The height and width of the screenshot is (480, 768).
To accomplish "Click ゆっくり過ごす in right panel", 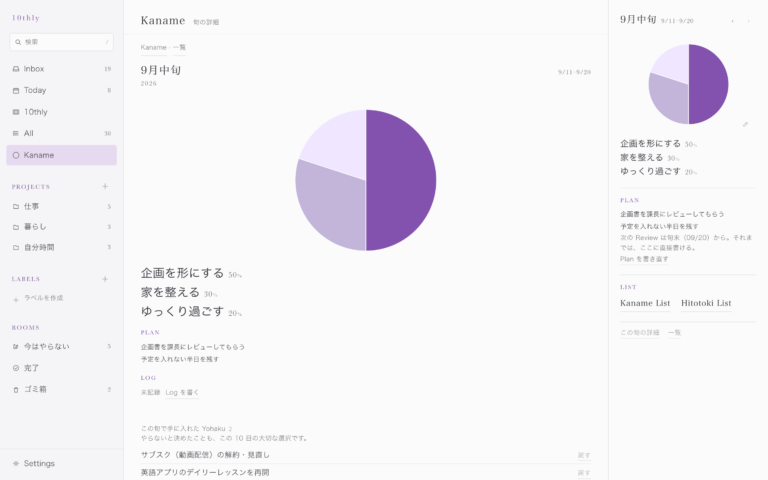I will [650, 171].
